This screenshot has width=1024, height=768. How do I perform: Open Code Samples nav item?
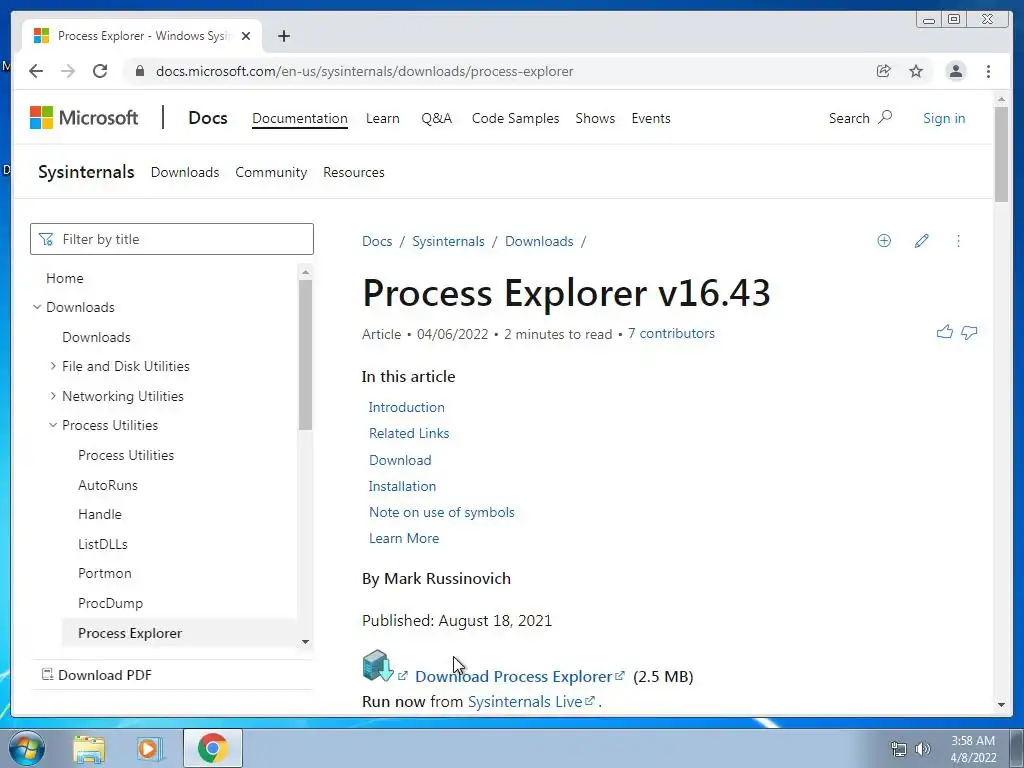click(515, 118)
